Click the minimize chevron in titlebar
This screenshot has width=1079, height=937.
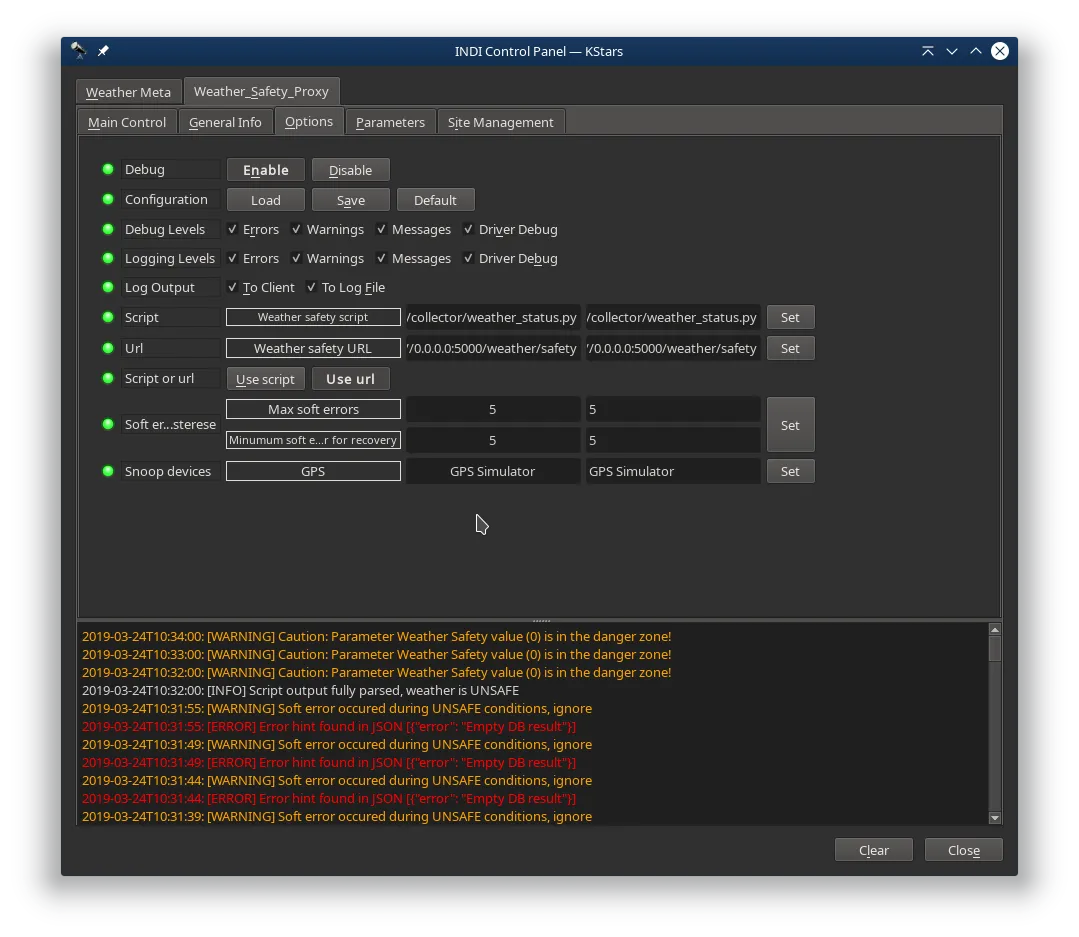952,51
